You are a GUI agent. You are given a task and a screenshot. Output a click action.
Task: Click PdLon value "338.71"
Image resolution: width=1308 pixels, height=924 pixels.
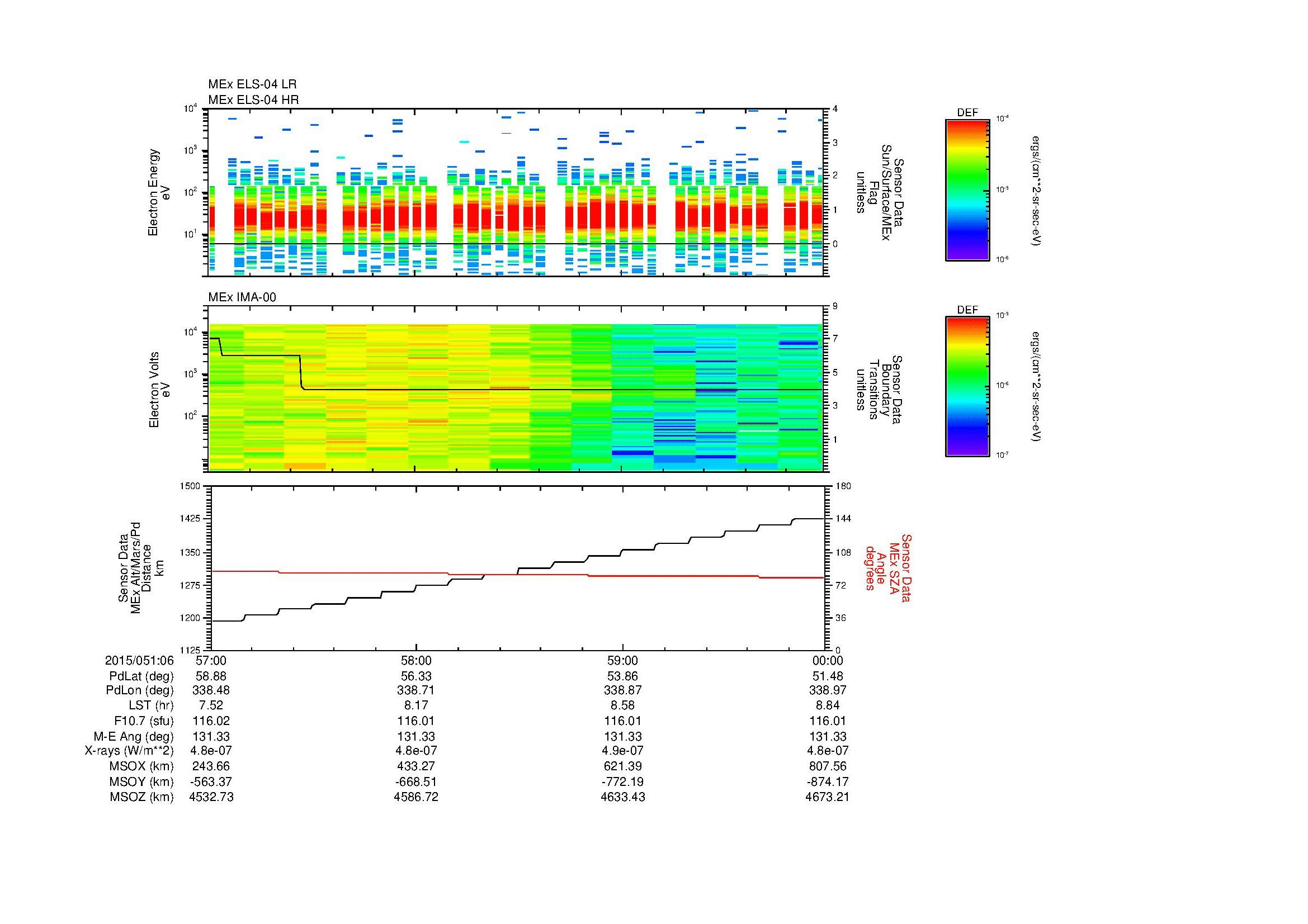click(417, 690)
